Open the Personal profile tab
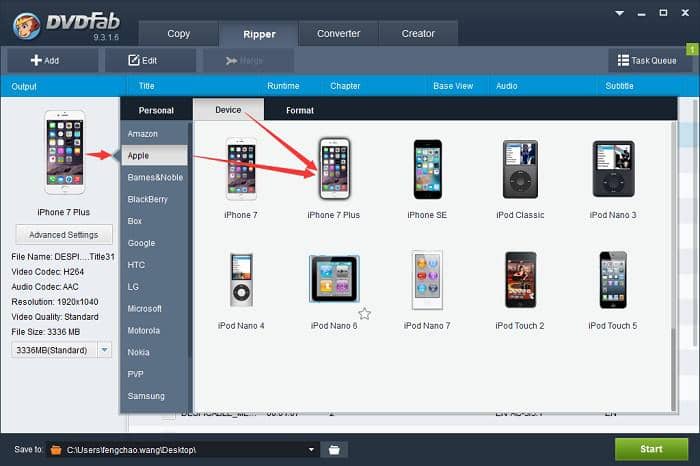Image resolution: width=700 pixels, height=466 pixels. (156, 110)
